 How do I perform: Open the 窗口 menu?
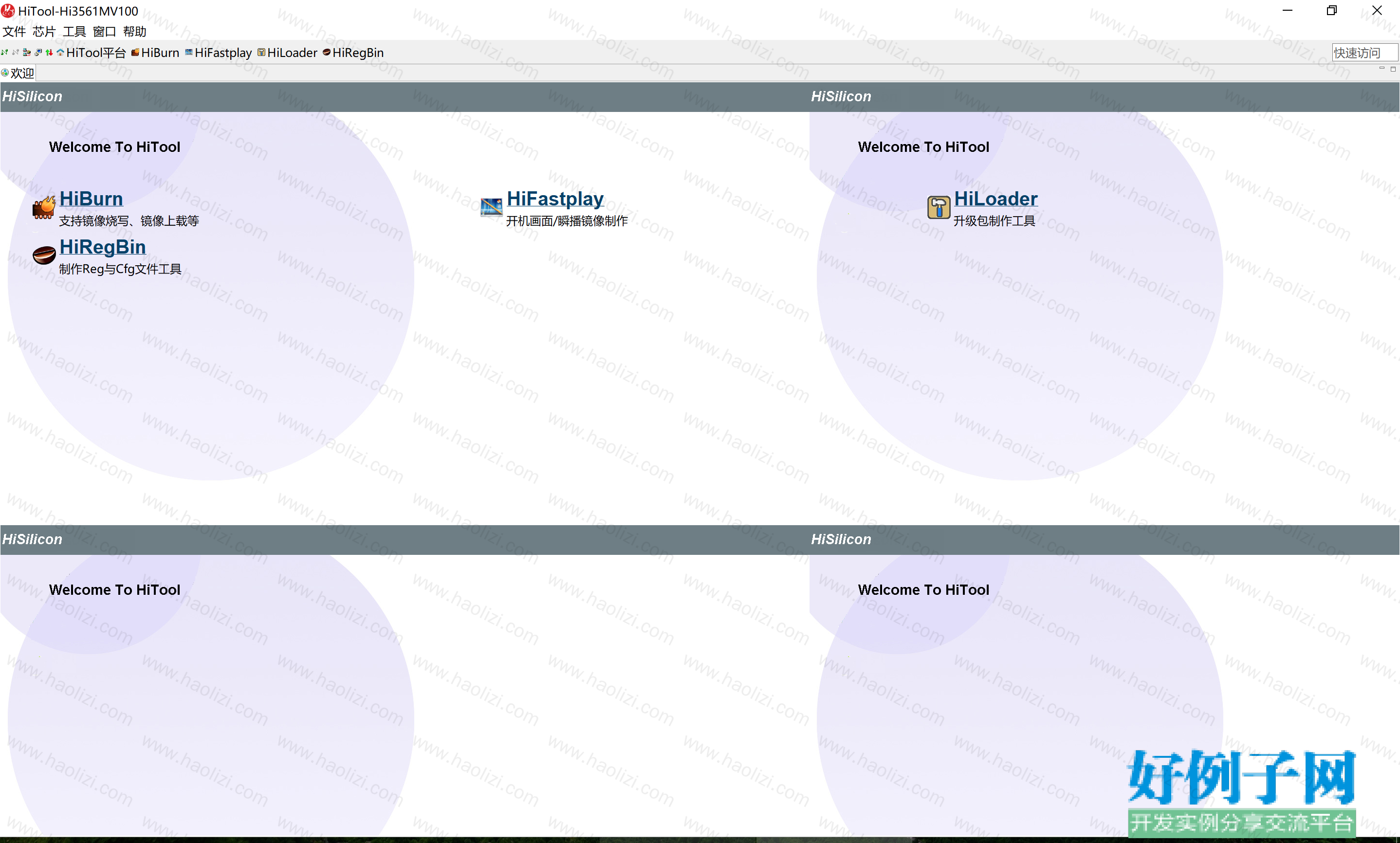[x=105, y=32]
